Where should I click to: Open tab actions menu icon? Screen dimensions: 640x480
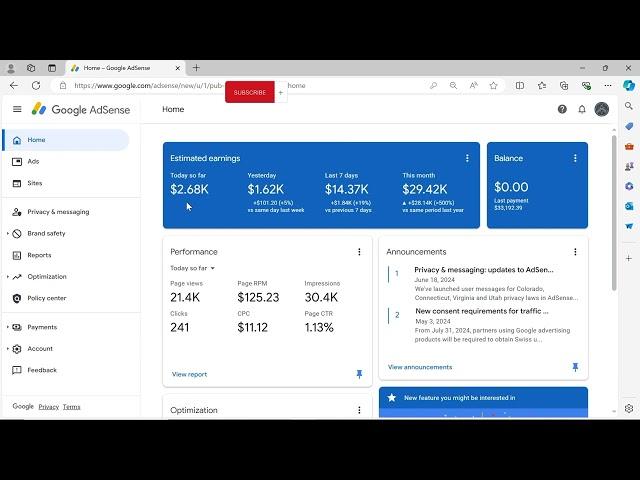52,68
